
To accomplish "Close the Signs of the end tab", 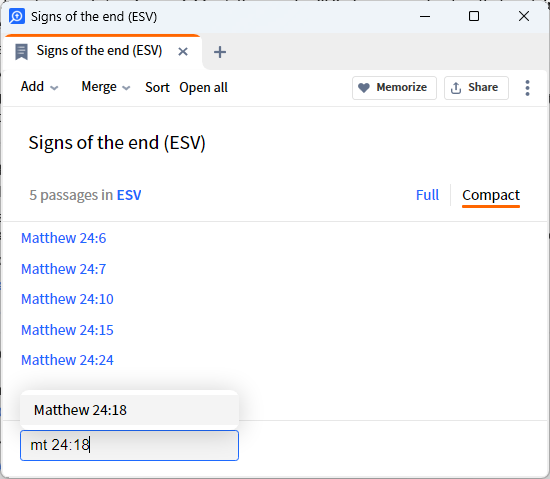I will pos(183,52).
